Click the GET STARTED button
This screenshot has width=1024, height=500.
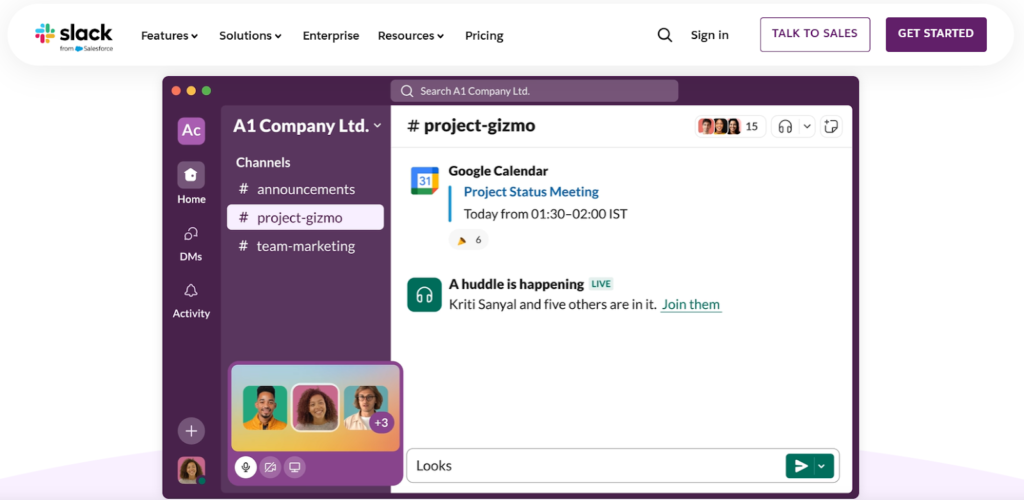pyautogui.click(x=936, y=35)
